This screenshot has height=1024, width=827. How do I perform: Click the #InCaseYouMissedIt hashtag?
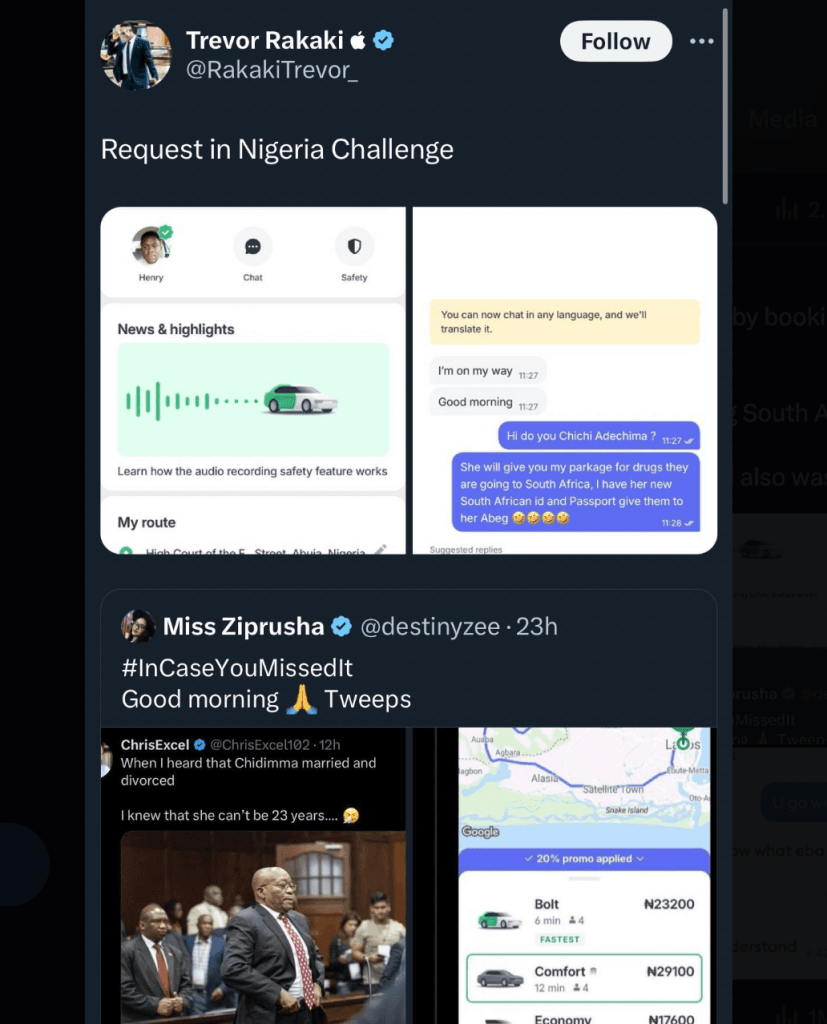coord(237,667)
